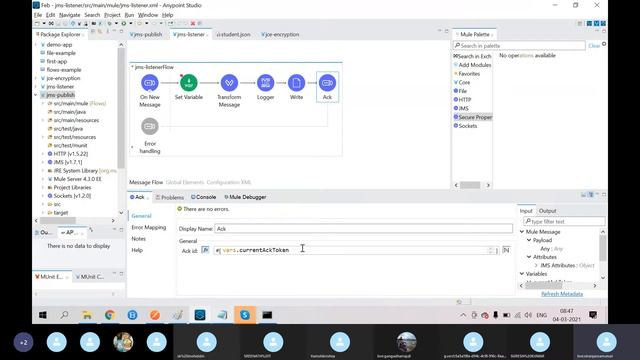
Task: Open the command prompt taskbar icon
Action: 267,315
